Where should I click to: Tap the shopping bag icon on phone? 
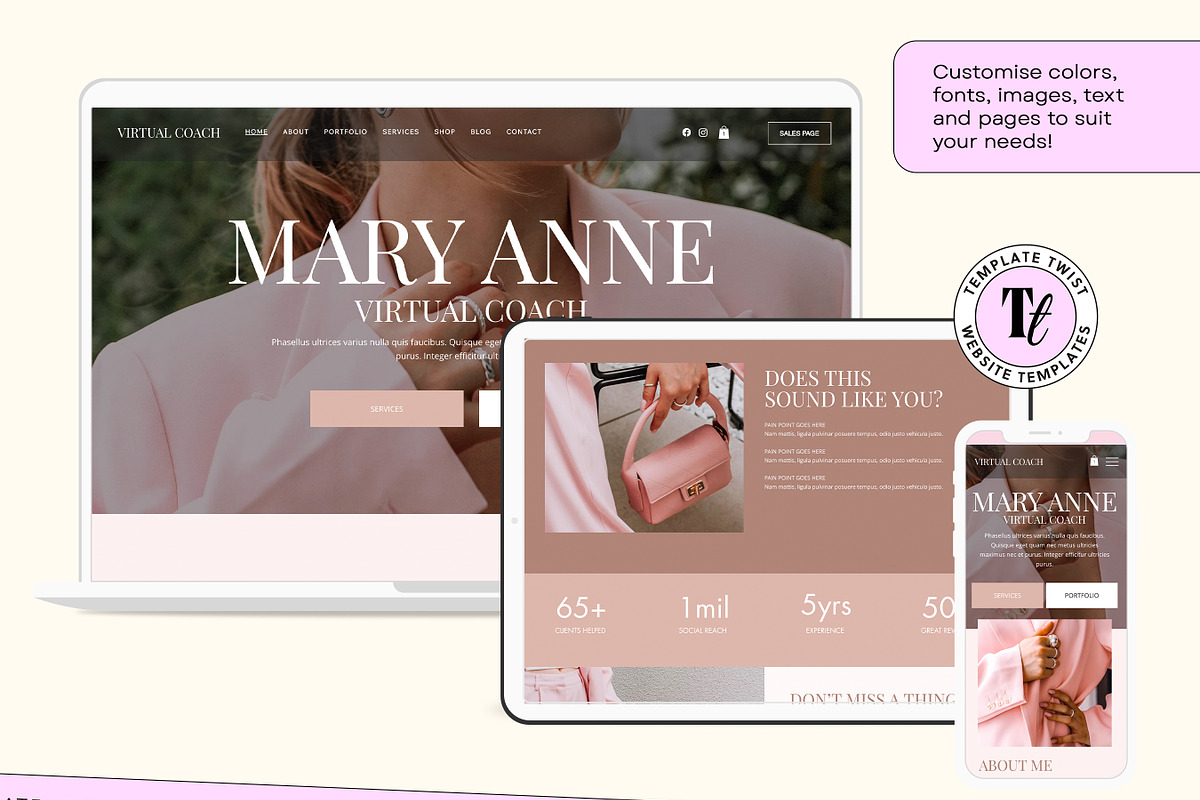tap(1094, 461)
